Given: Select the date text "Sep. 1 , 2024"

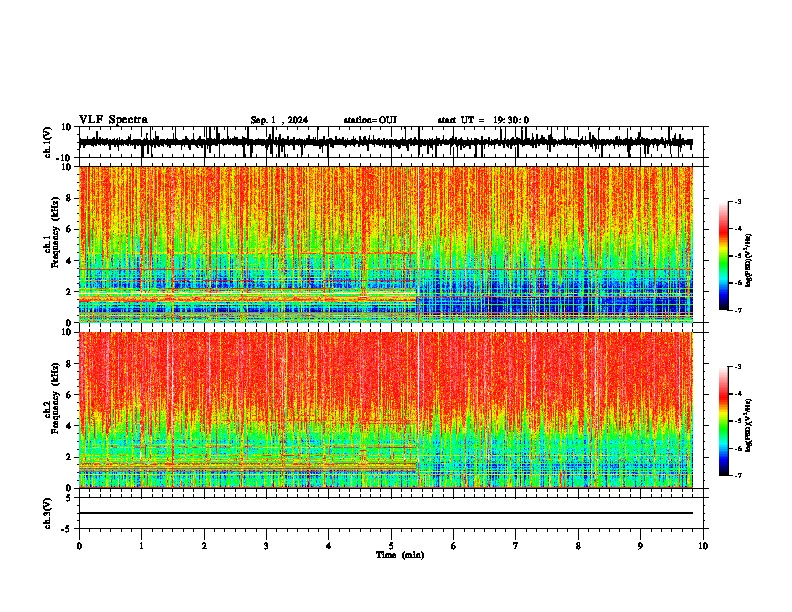Looking at the screenshot, I should 279,120.
